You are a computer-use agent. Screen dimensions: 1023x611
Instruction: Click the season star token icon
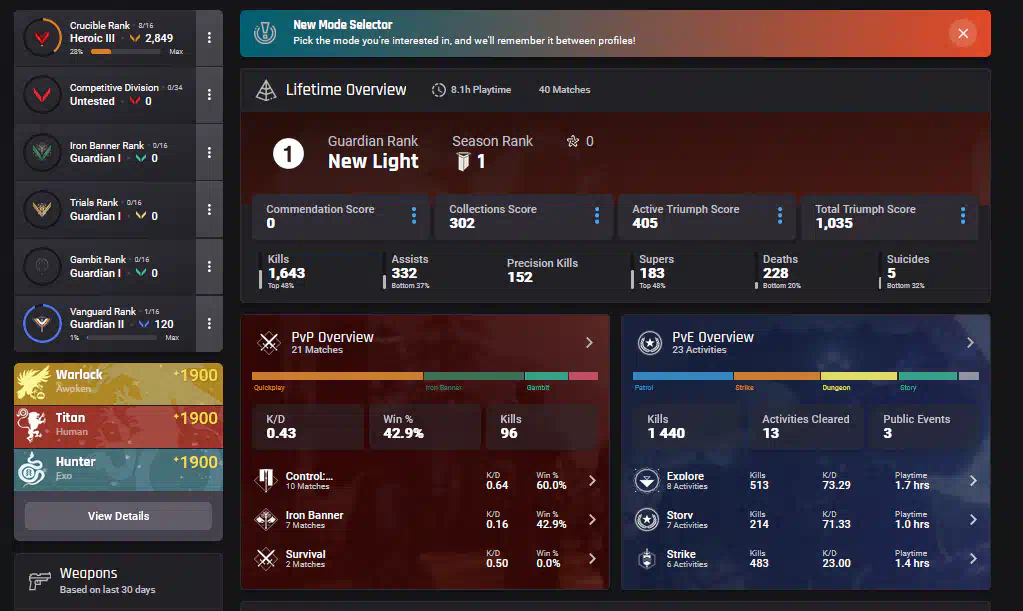(573, 141)
